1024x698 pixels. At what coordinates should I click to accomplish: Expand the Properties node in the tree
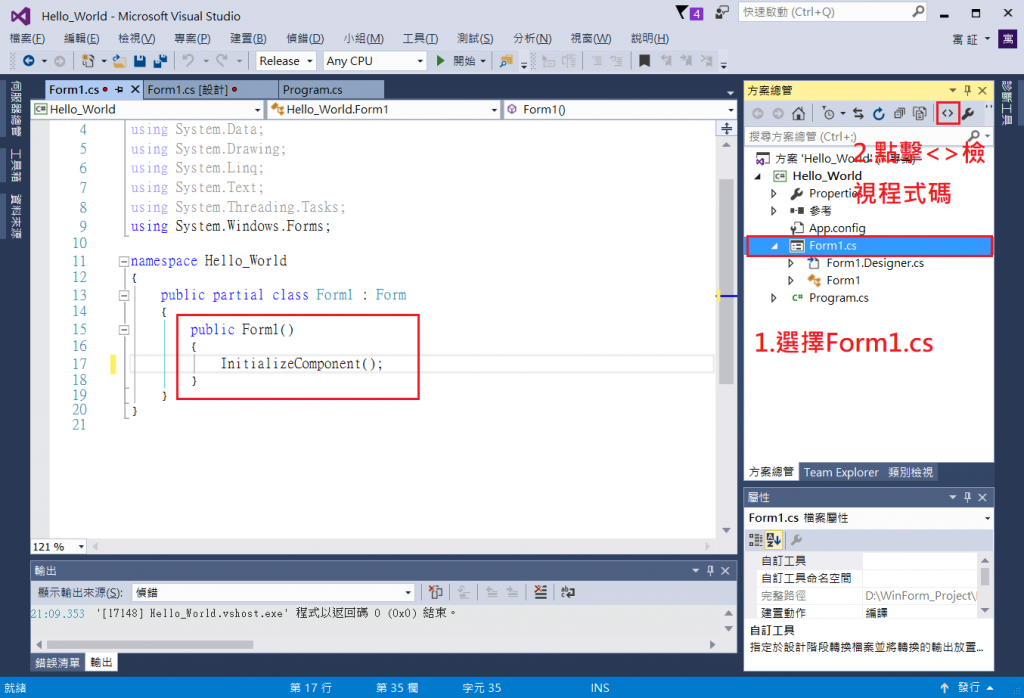[774, 193]
